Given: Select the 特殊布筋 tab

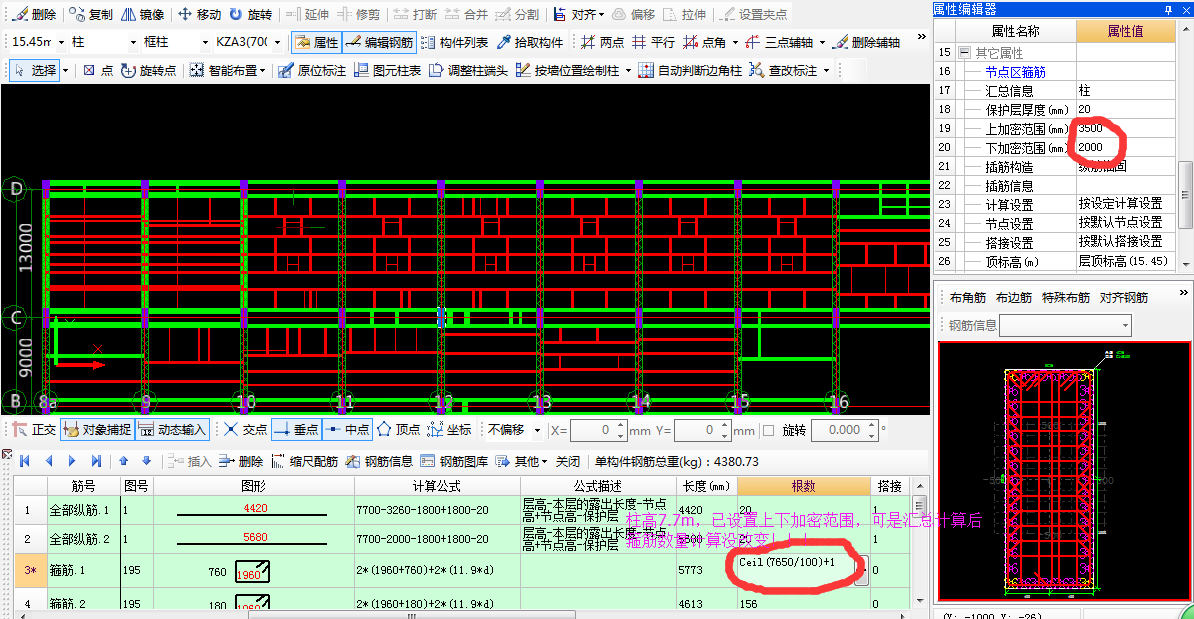Looking at the screenshot, I should 1065,298.
